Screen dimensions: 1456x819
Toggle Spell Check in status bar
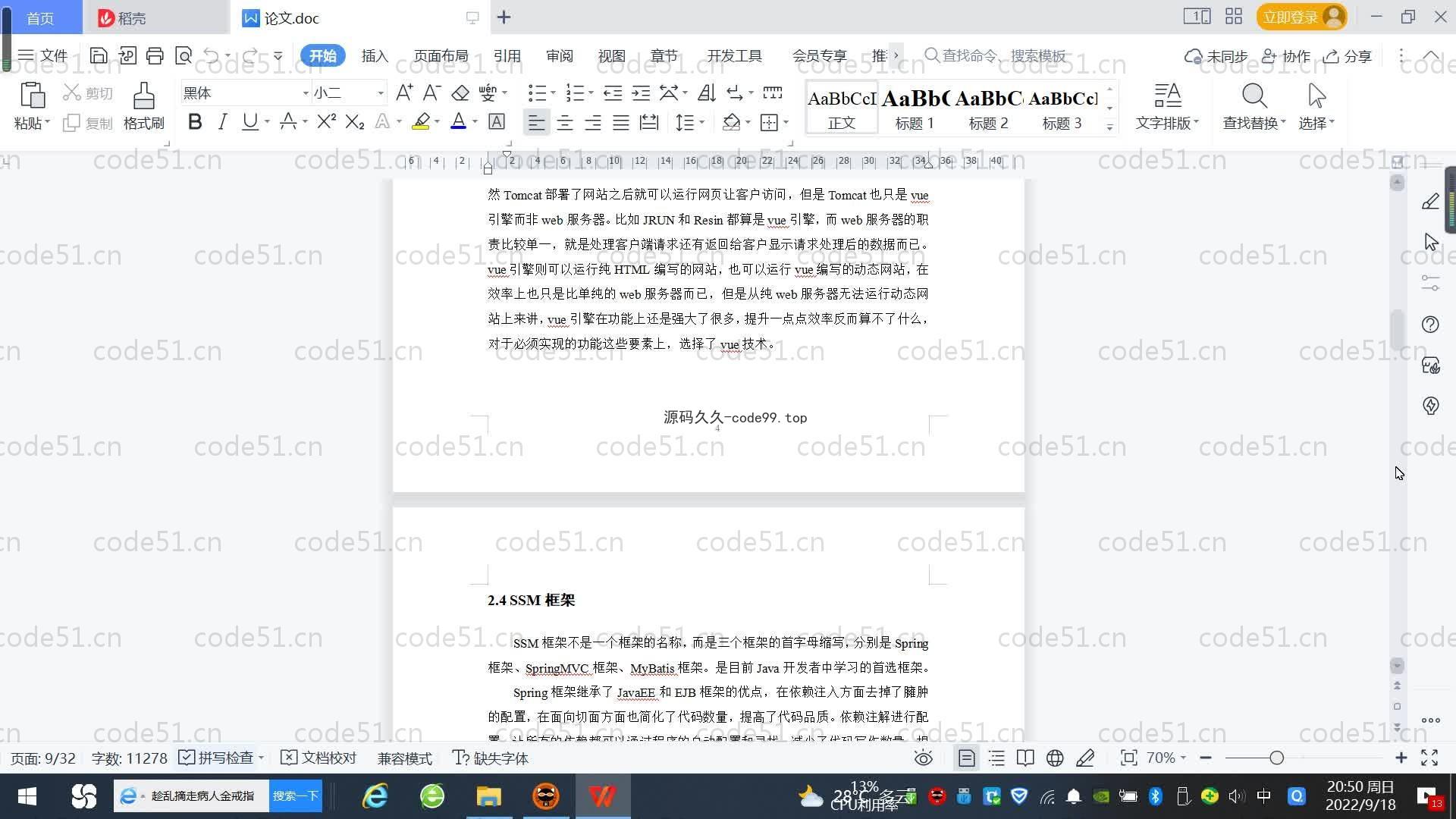pyautogui.click(x=216, y=758)
